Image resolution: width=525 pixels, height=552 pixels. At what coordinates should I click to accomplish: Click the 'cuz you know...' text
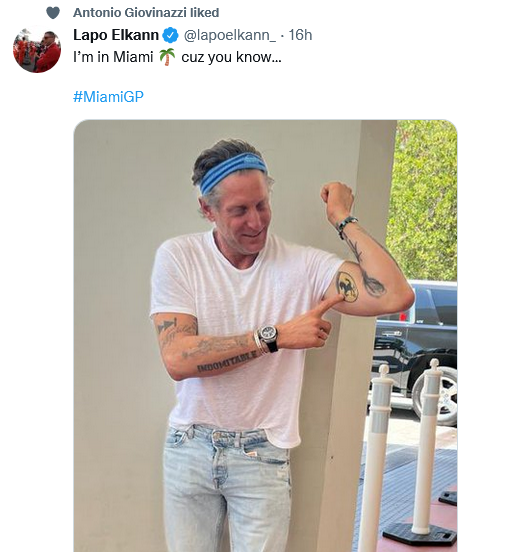(231, 57)
